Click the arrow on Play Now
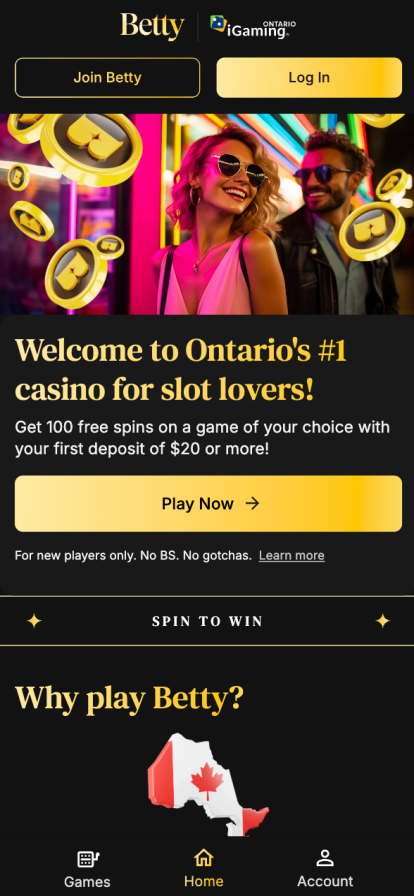Viewport: 414px width, 896px height. [252, 503]
